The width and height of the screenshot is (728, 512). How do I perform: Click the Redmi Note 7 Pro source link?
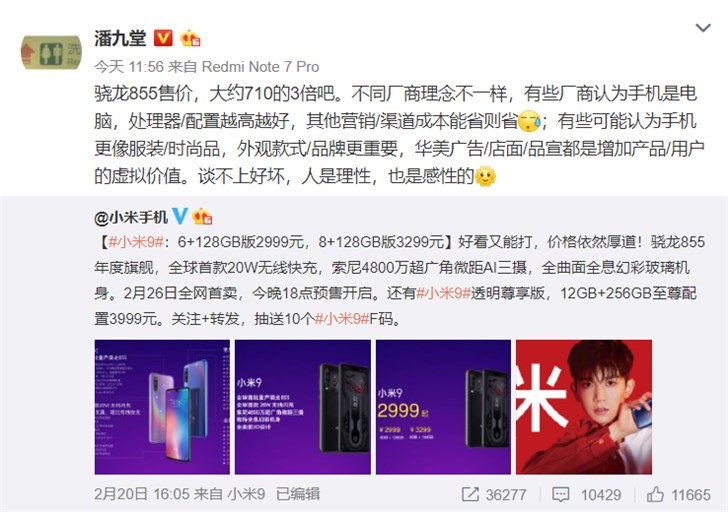coord(260,67)
